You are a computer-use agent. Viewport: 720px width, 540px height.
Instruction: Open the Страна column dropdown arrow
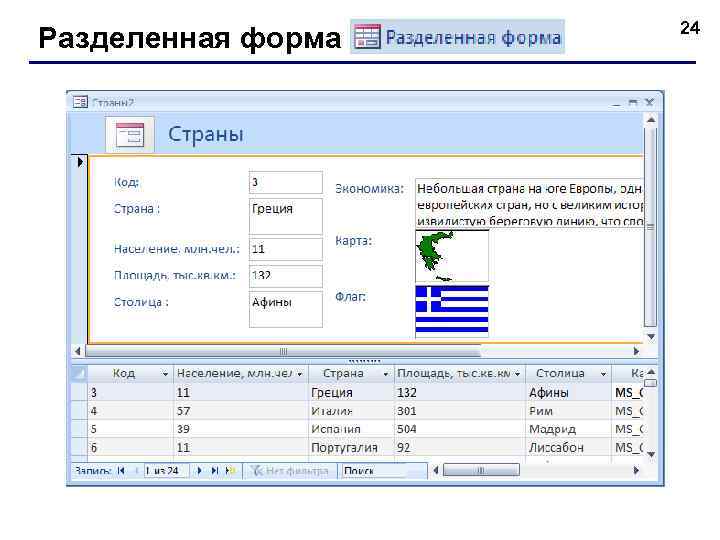pyautogui.click(x=386, y=375)
